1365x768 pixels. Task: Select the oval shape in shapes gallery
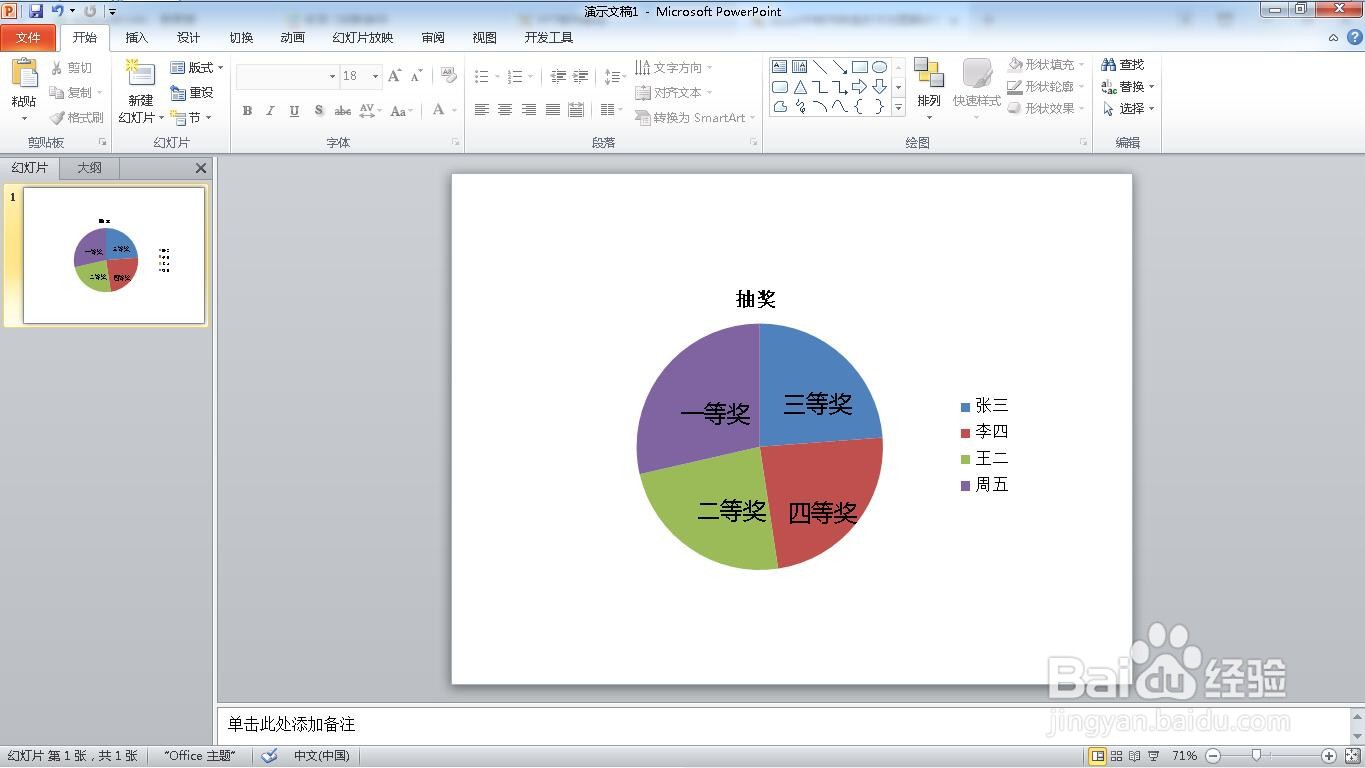[879, 67]
